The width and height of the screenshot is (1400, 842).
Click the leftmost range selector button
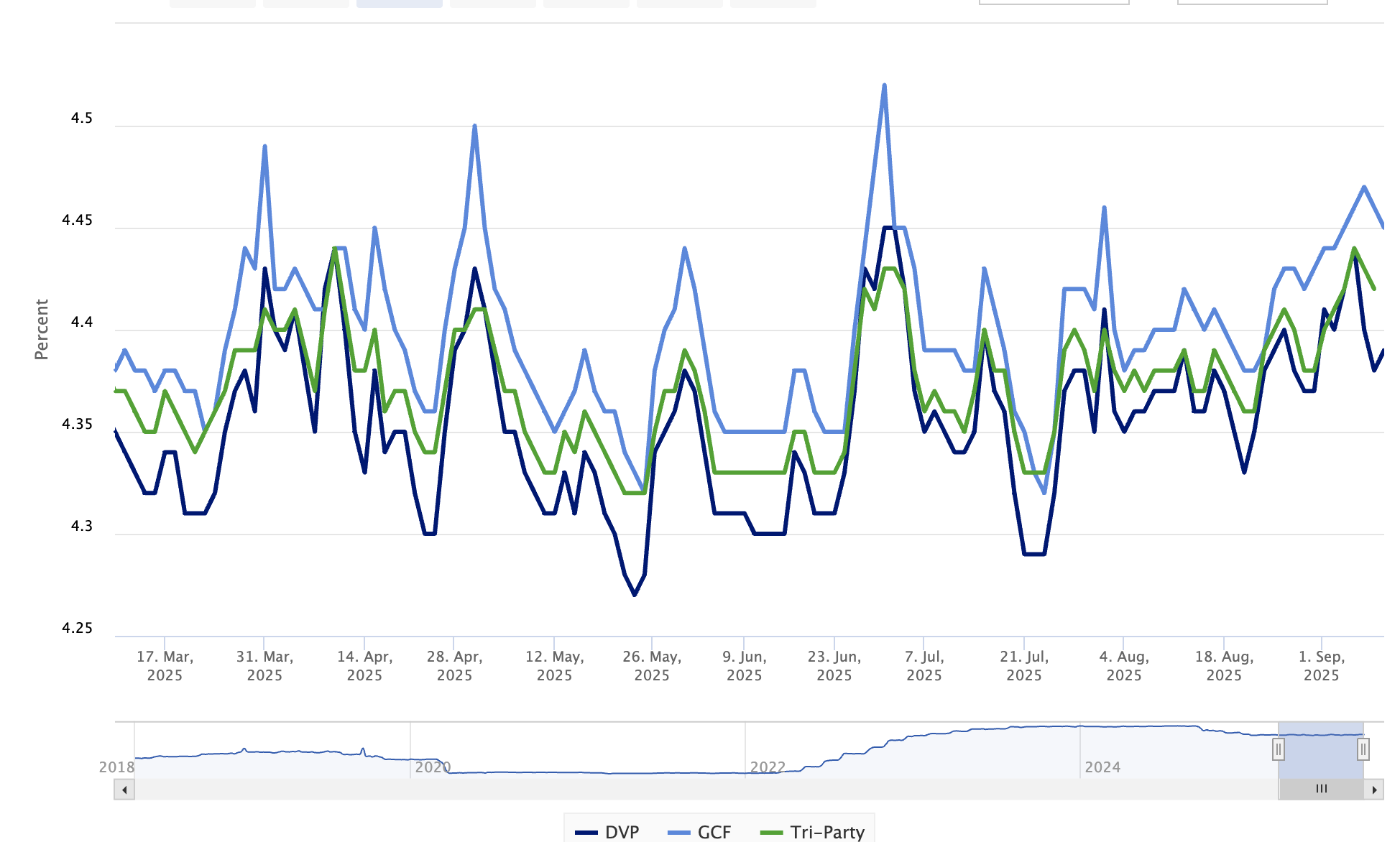[212, 3]
